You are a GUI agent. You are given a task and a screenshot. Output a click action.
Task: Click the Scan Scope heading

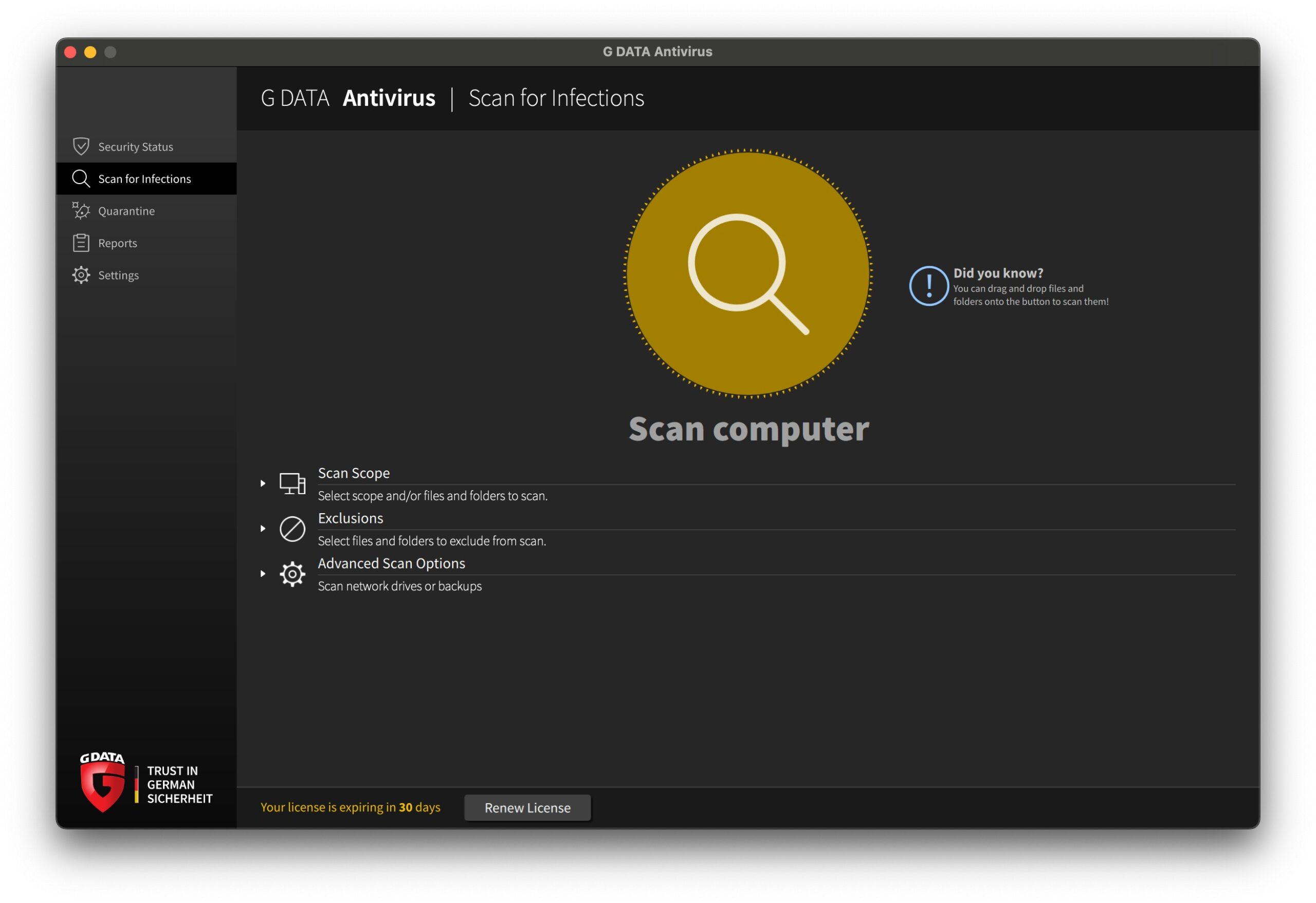point(354,473)
